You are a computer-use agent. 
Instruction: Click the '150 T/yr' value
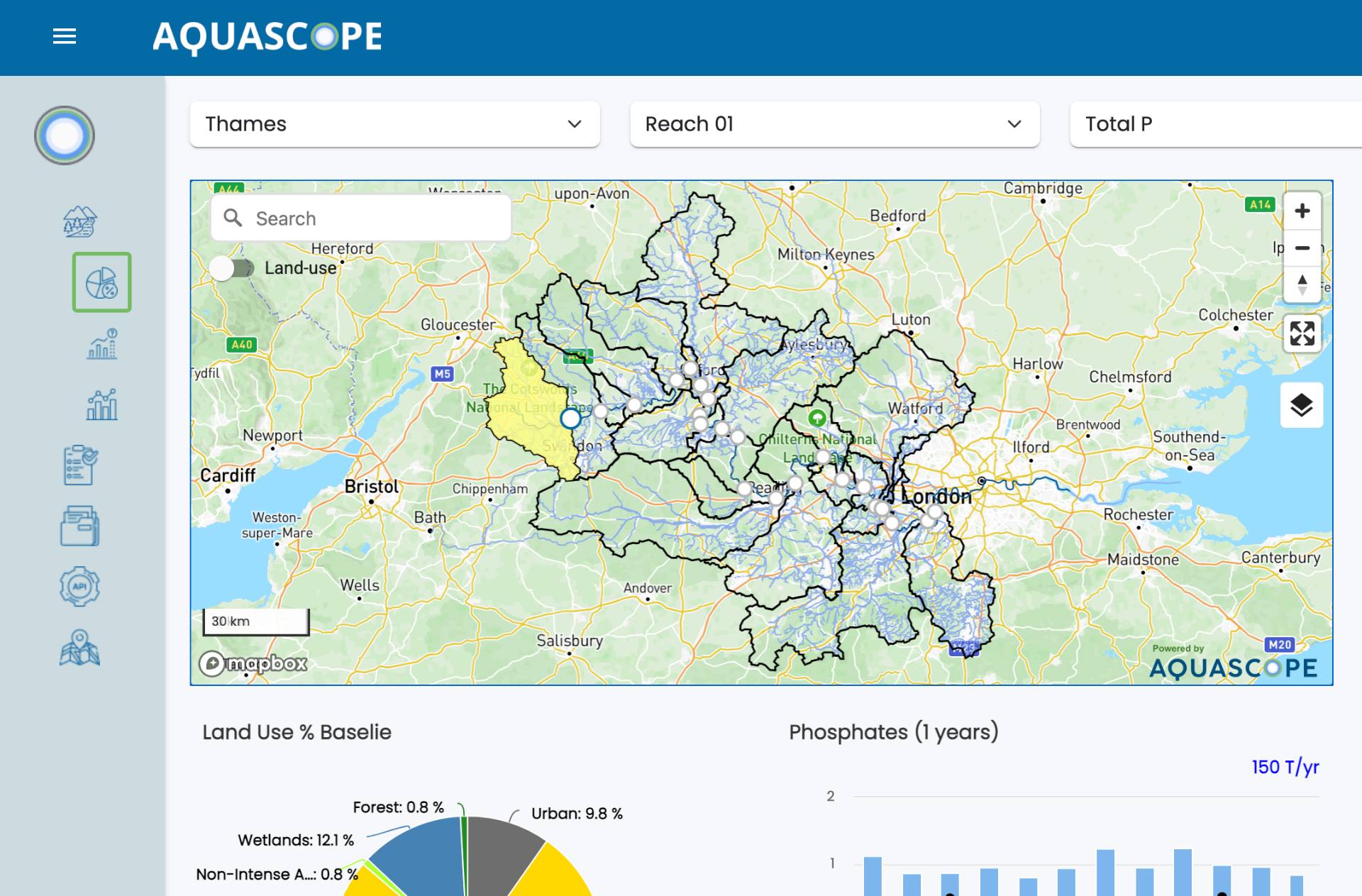click(x=1285, y=767)
